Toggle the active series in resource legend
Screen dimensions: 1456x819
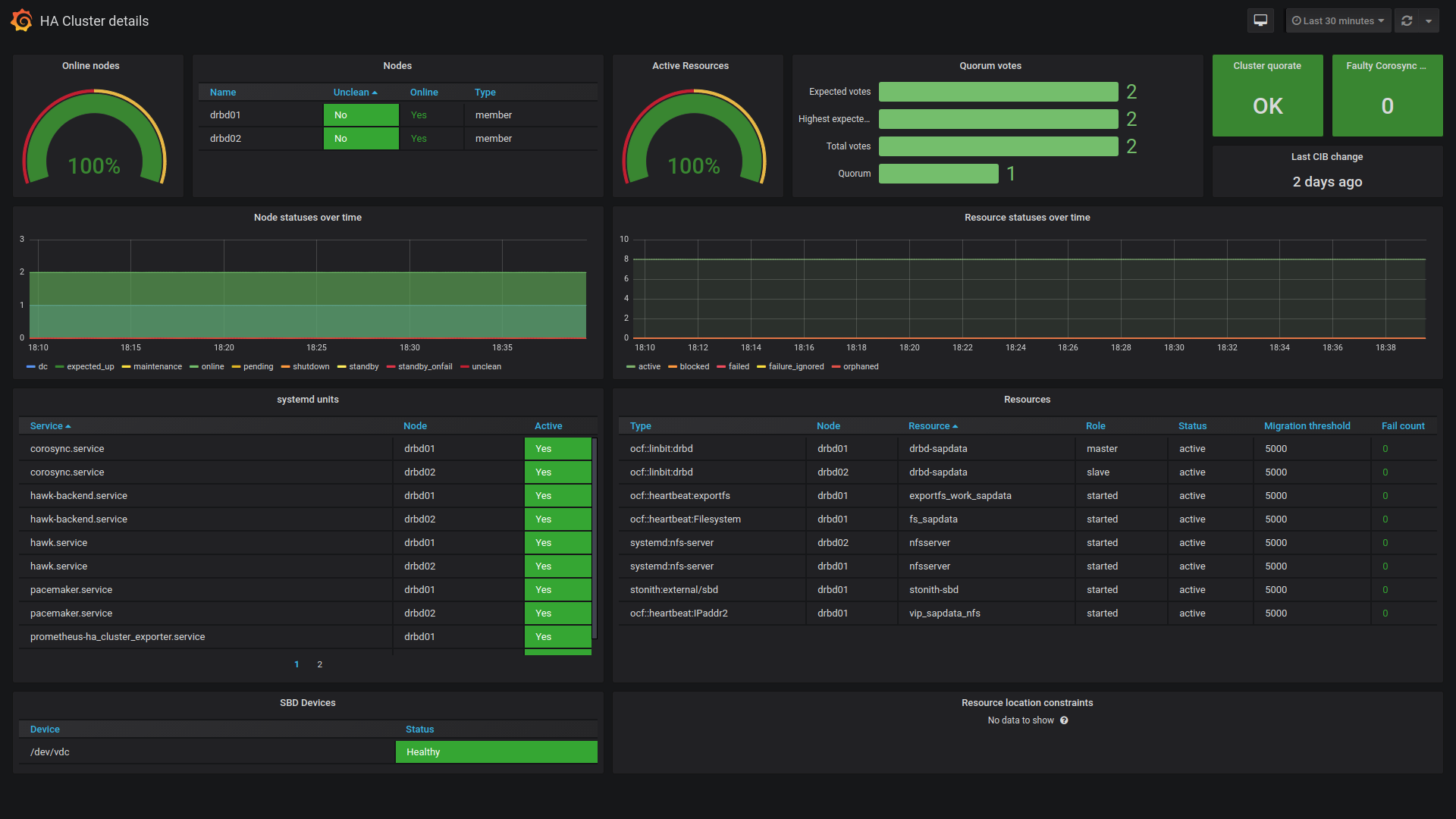648,366
